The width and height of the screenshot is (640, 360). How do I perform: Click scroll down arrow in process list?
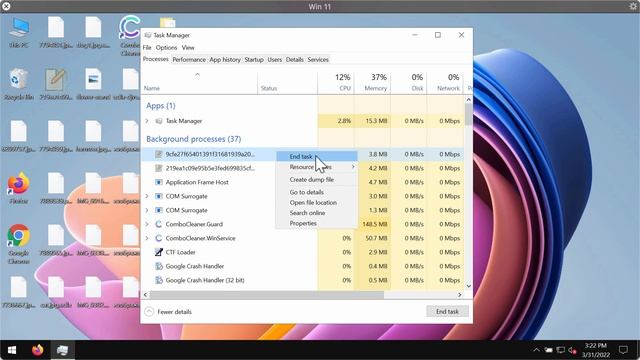coord(469,286)
